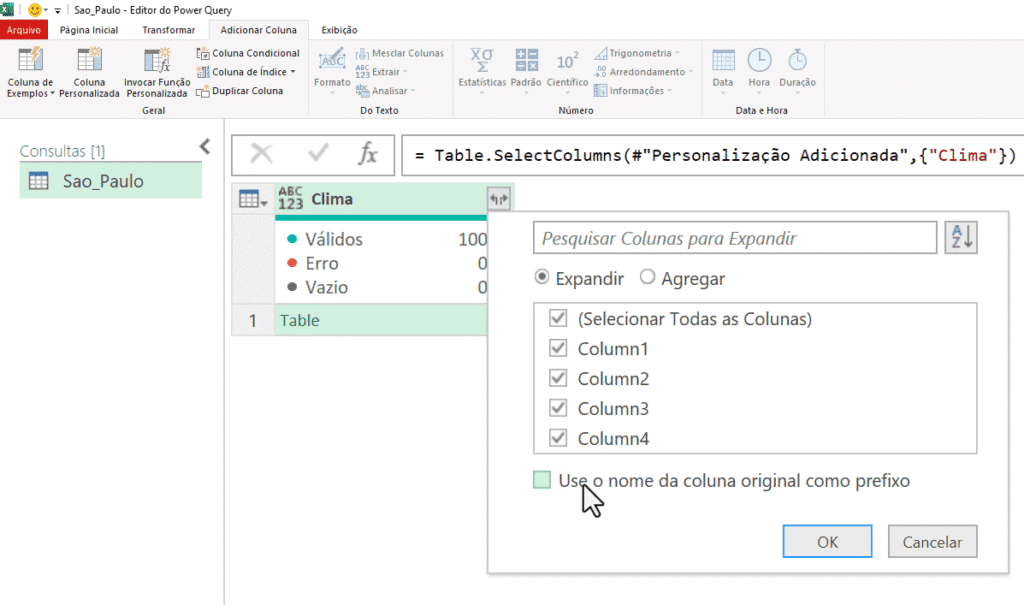Click Invocar Função Personalizada icon
This screenshot has height=605, width=1024.
pos(157,61)
